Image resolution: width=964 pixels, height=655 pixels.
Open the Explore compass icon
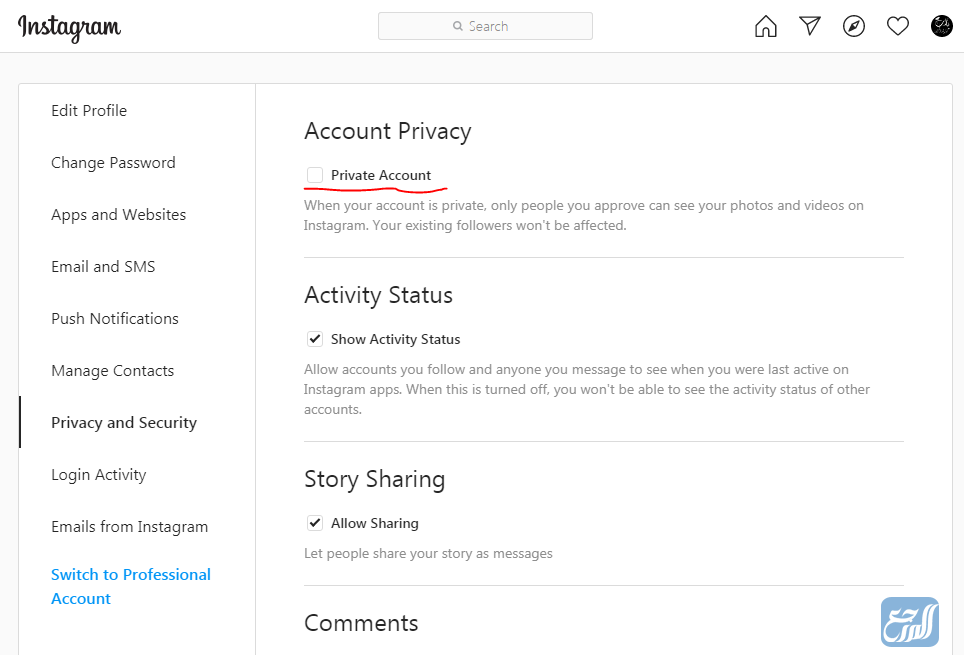pos(854,26)
